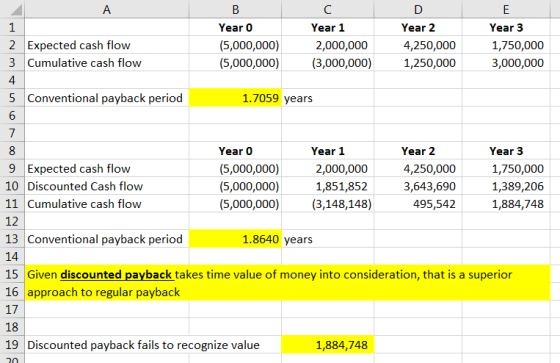
Task: Select row 5 header
Action: (12, 98)
